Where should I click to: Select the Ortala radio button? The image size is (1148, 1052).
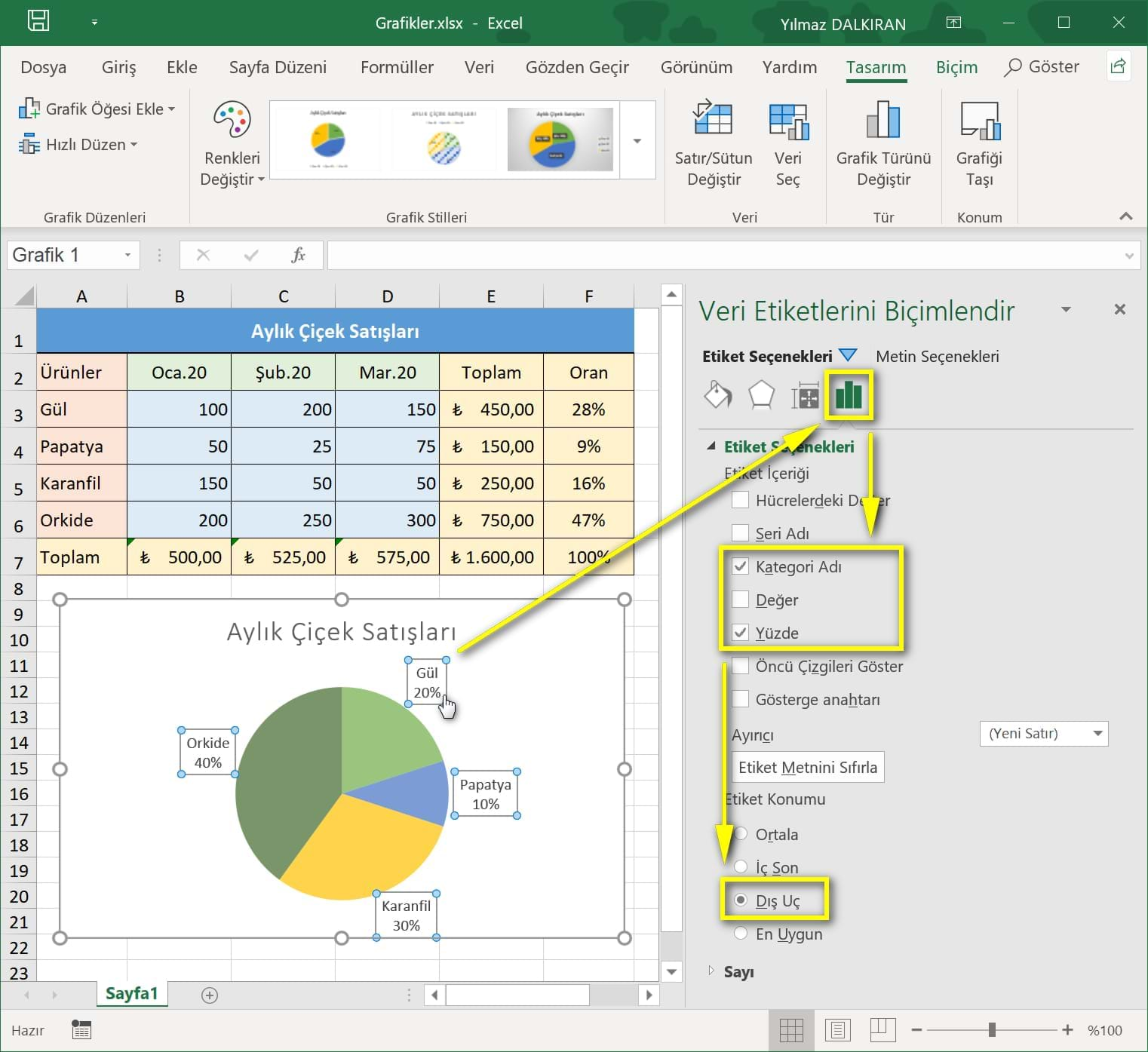tap(741, 834)
